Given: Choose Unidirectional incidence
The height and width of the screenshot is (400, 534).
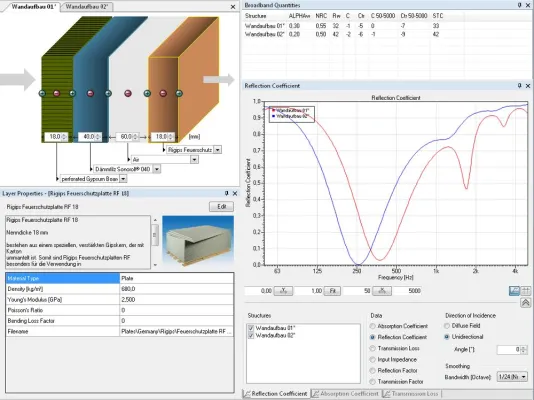Looking at the screenshot, I should (447, 337).
